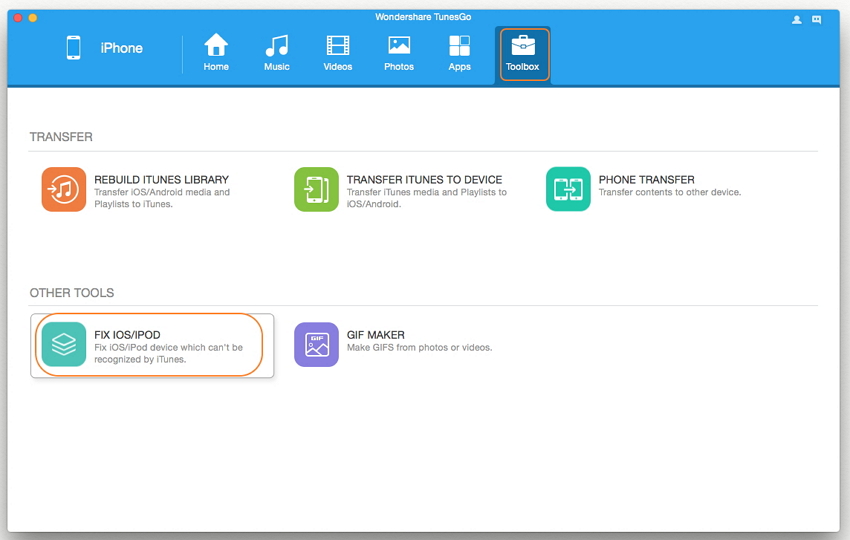Viewport: 850px width, 540px height.
Task: Open the Rebuild iTunes Library title
Action: coord(161,180)
